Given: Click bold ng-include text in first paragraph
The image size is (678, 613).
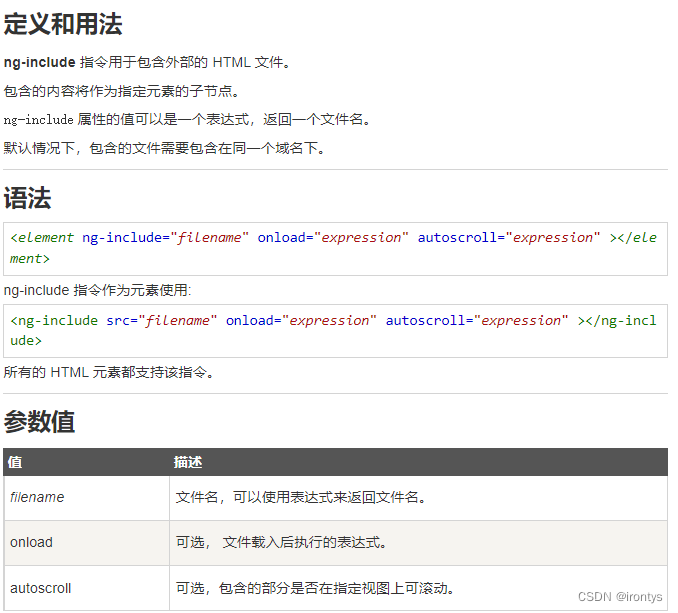Looking at the screenshot, I should click(40, 62).
